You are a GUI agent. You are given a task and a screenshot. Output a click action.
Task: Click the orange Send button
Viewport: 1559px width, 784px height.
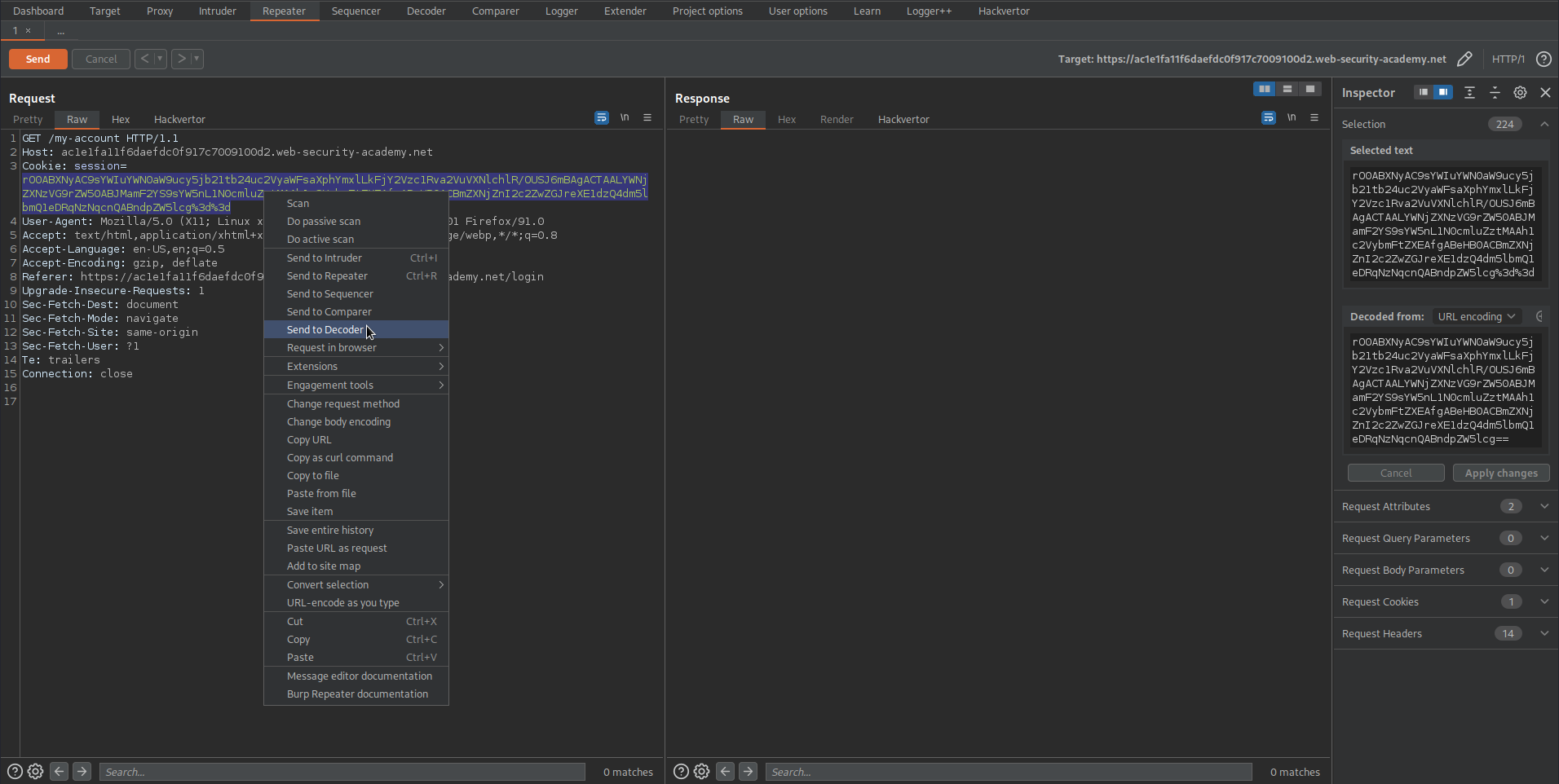[x=38, y=59]
